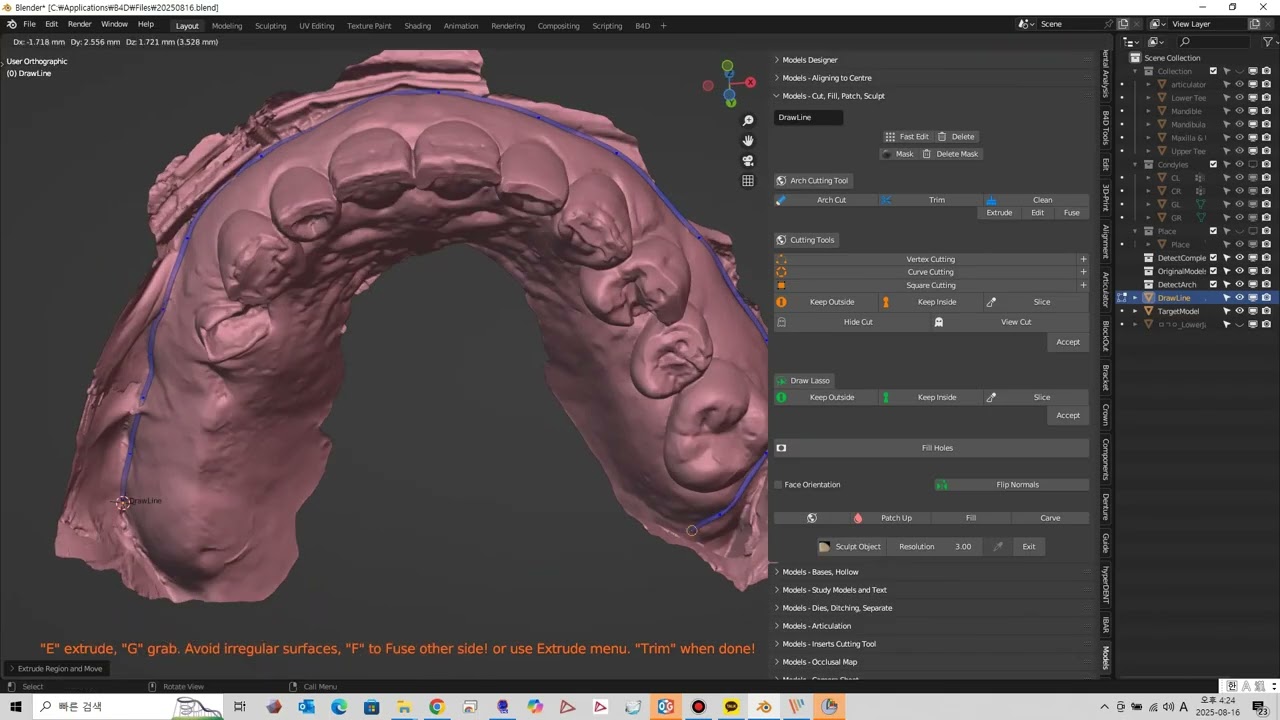Toggle DrawLine render camera icon
1280x720 pixels.
coord(1266,297)
